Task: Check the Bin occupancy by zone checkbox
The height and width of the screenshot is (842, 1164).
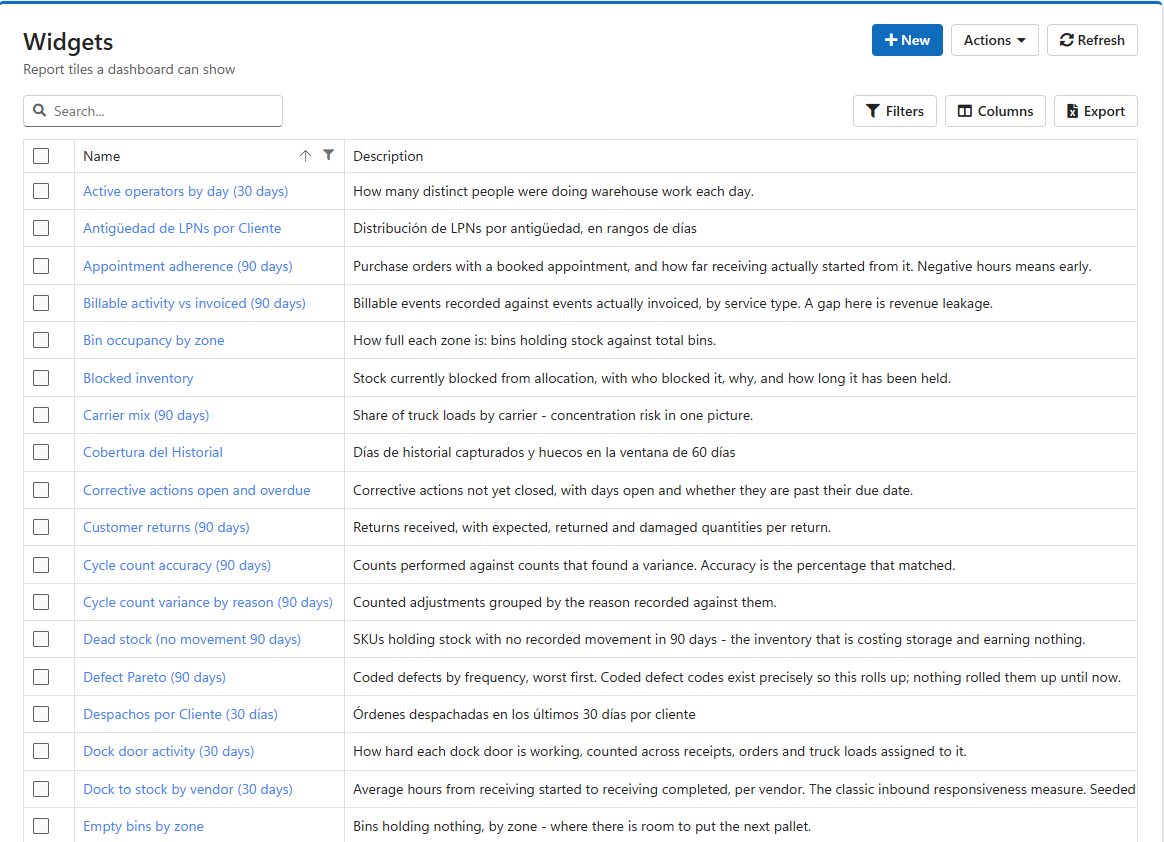Action: click(x=41, y=340)
